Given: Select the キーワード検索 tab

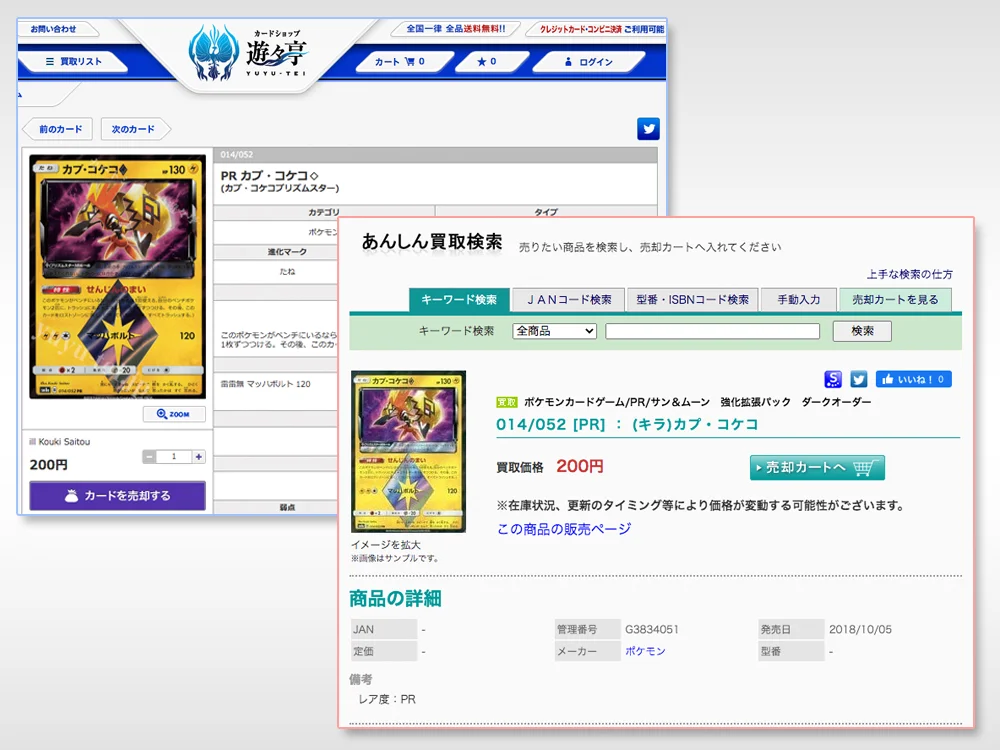Looking at the screenshot, I should [x=459, y=299].
